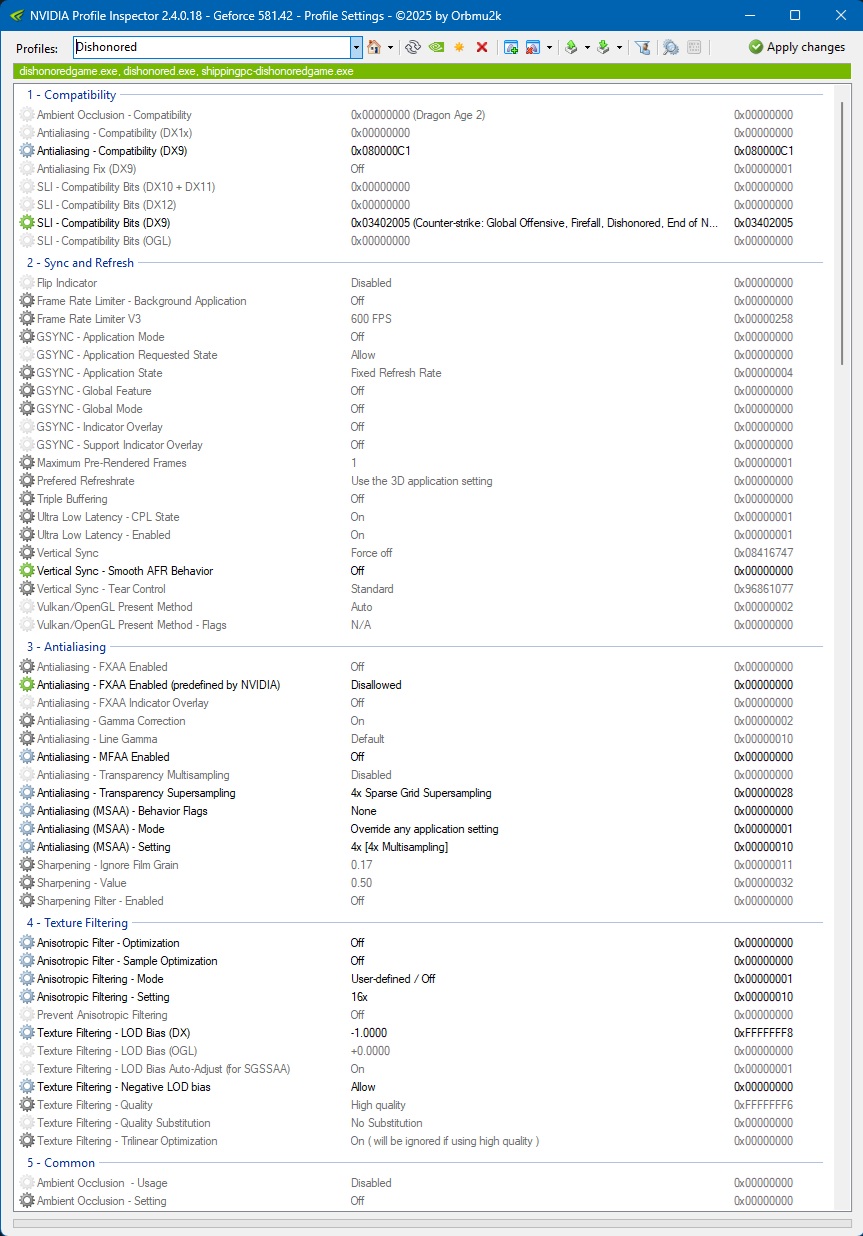Screen dimensions: 863x1236
Task: Click the '-1.0000' LOD Bias (DX) value
Action: pyautogui.click(x=369, y=1033)
